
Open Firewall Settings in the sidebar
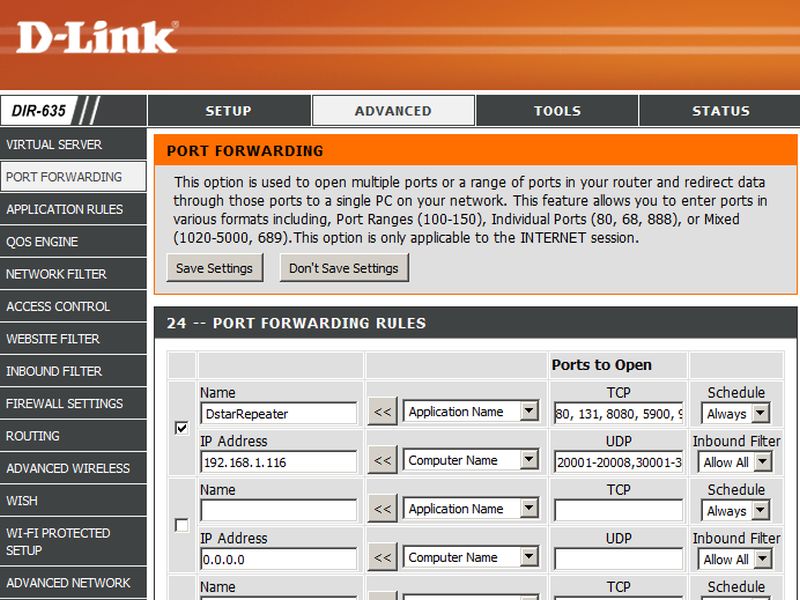pyautogui.click(x=73, y=404)
